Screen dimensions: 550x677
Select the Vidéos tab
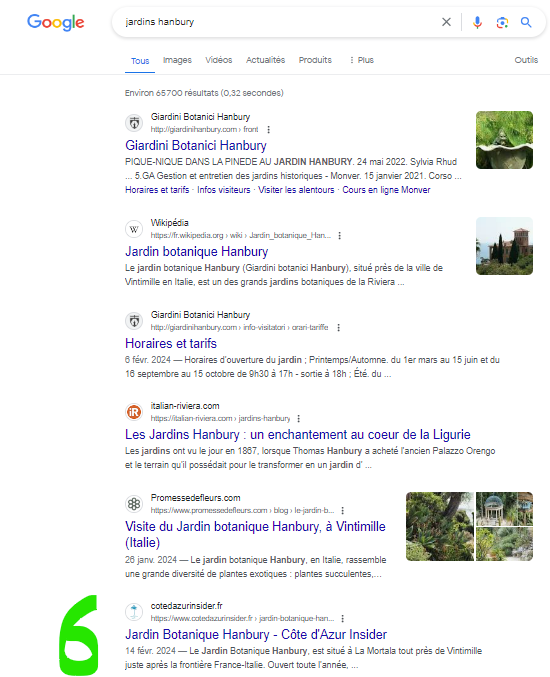tap(218, 60)
